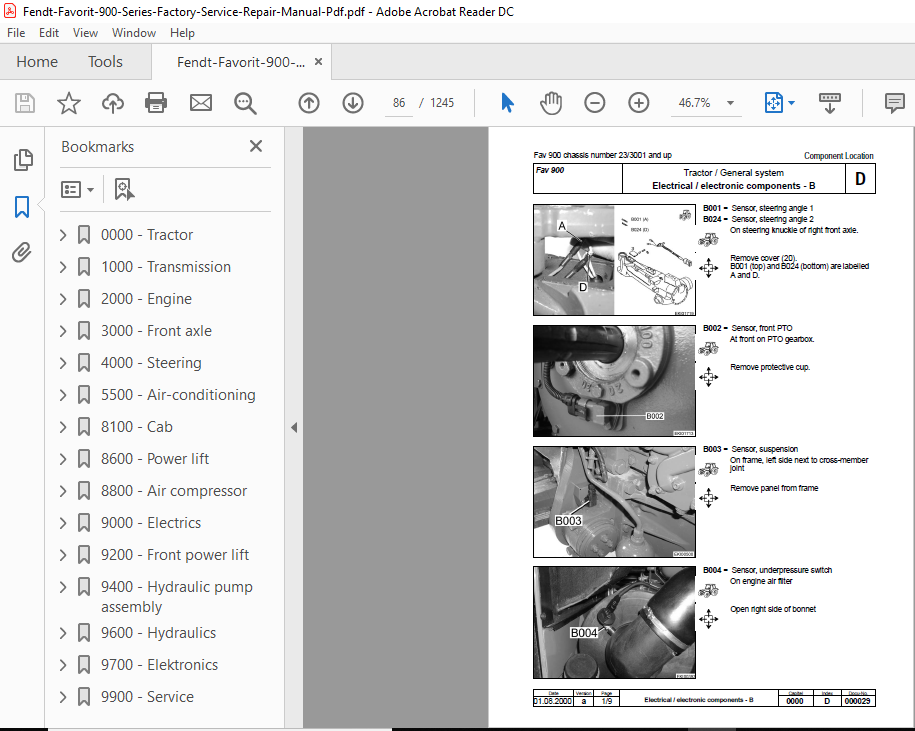Switch to the Tools tab
Viewport: 915px width, 731px height.
pos(105,62)
